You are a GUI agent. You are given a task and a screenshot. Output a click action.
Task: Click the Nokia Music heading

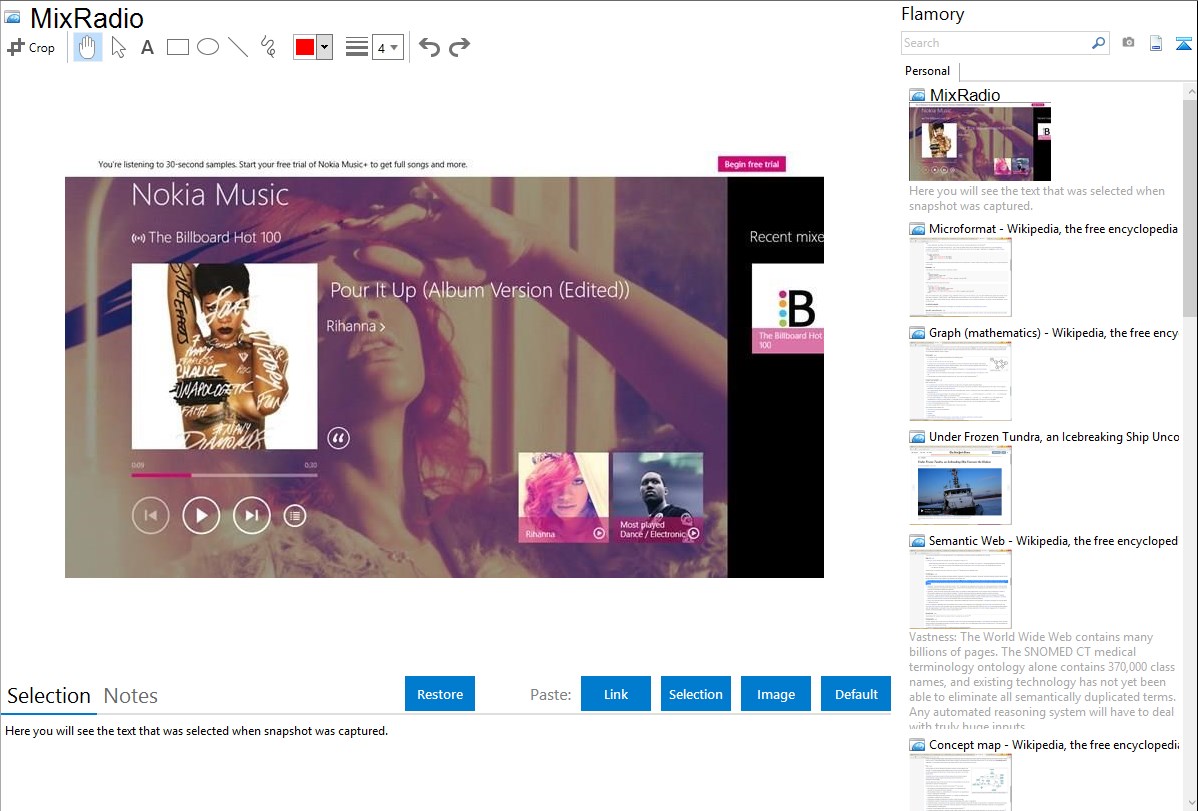(x=210, y=195)
